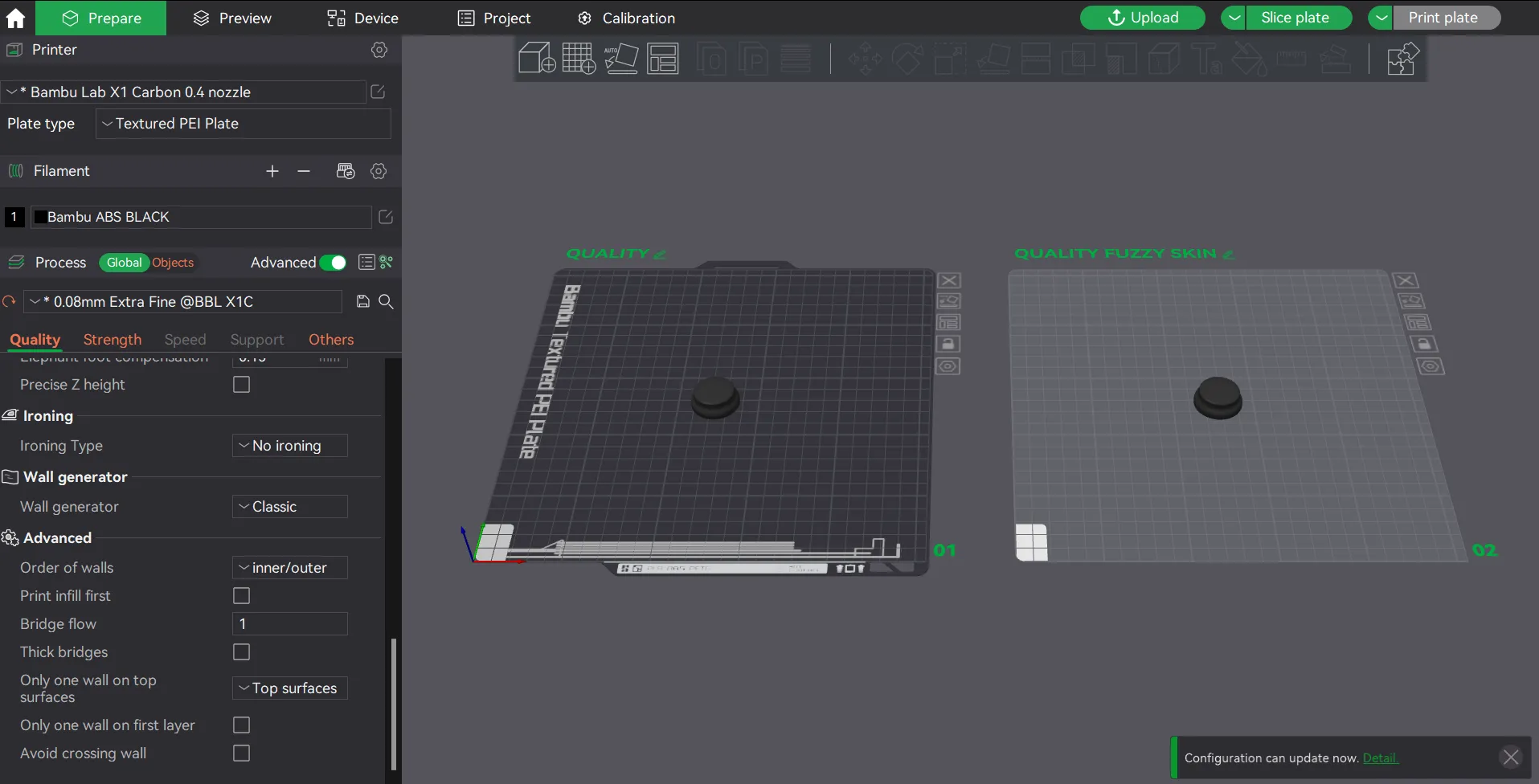Go to the home screen icon
1539x784 pixels.
15,18
